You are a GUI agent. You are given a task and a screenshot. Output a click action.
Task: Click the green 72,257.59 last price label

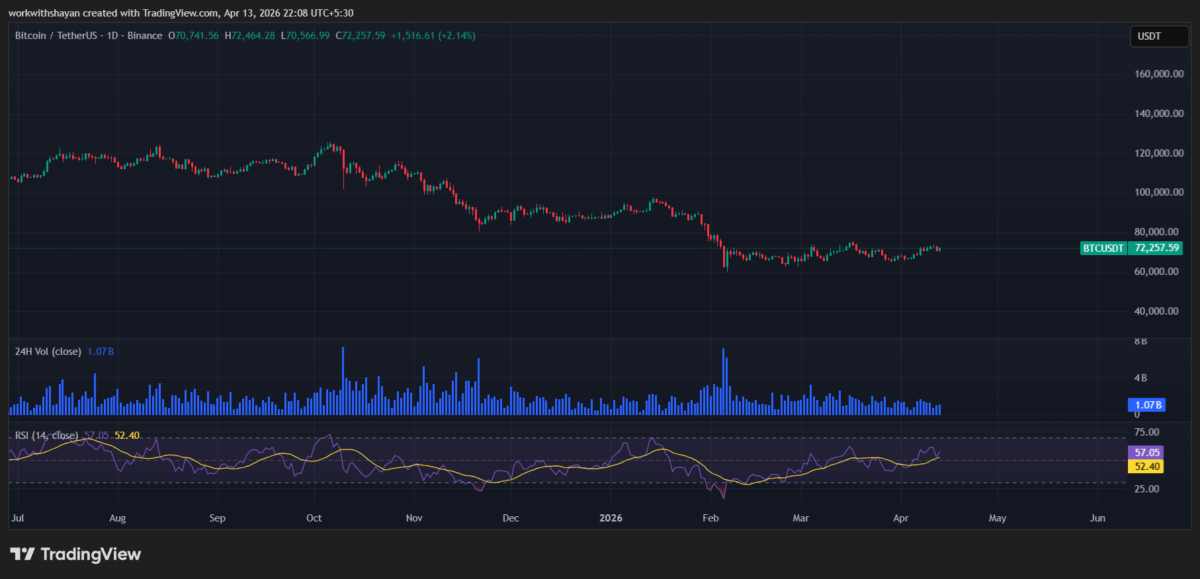coord(1156,248)
